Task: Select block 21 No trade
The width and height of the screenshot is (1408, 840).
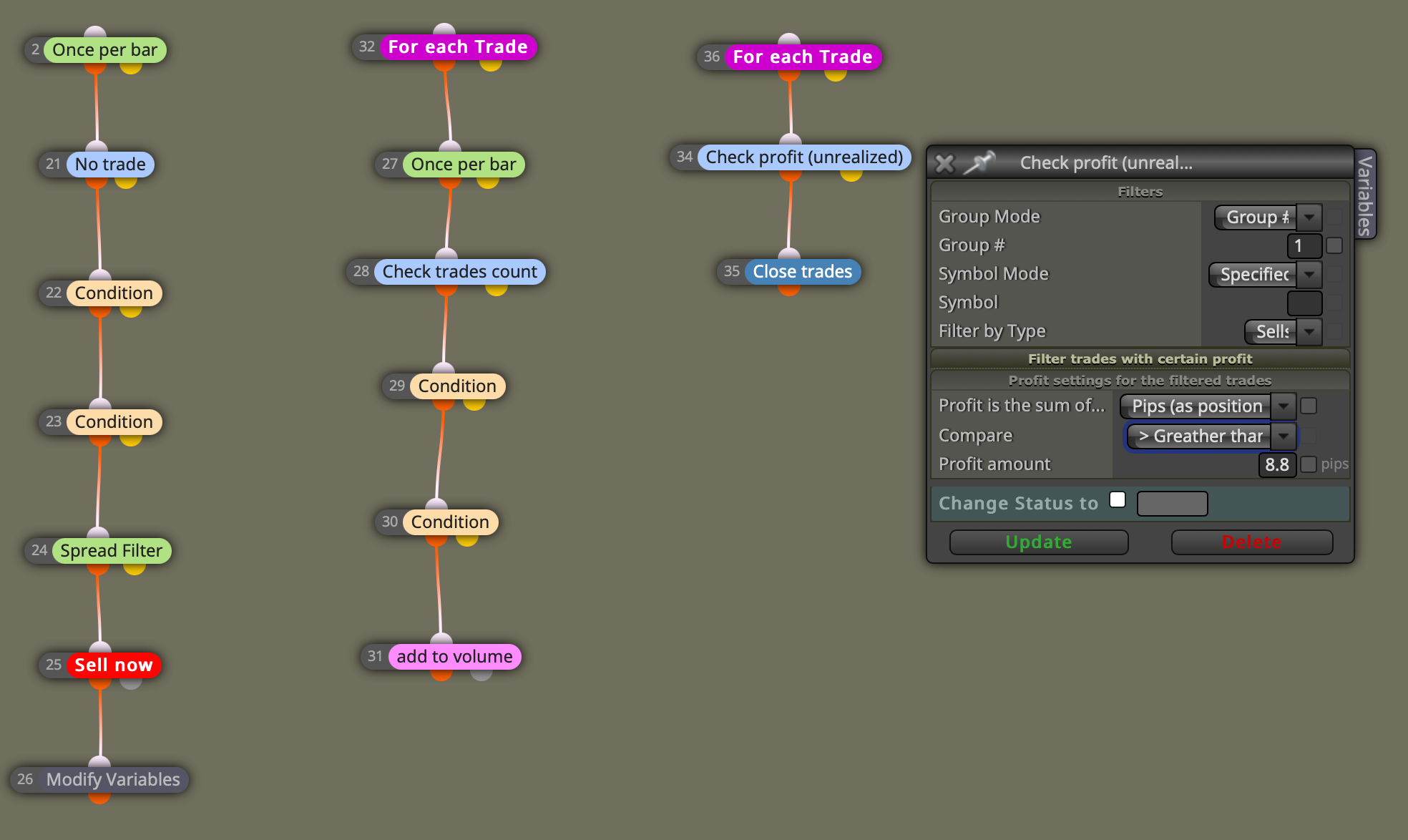Action: 110,165
